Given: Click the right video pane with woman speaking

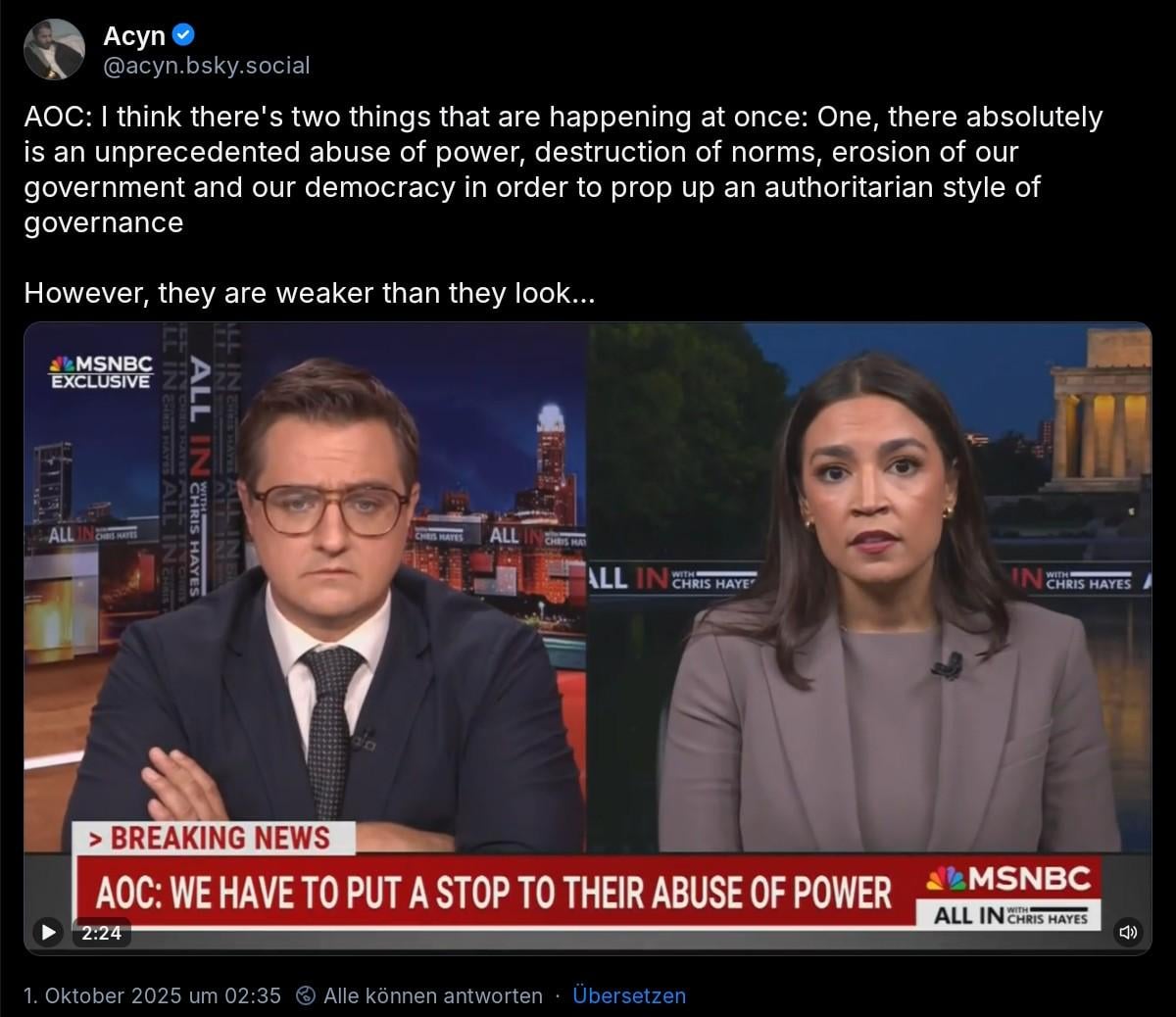Looking at the screenshot, I should pos(869,588).
